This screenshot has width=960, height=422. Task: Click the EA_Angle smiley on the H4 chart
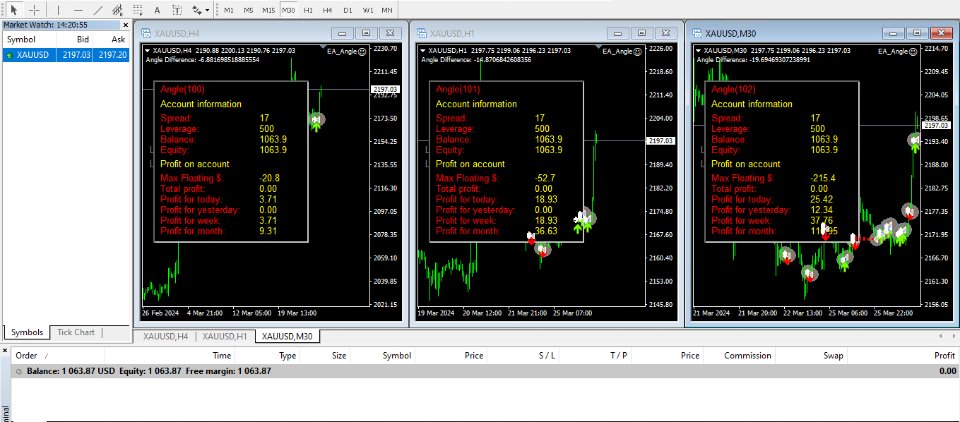point(362,51)
